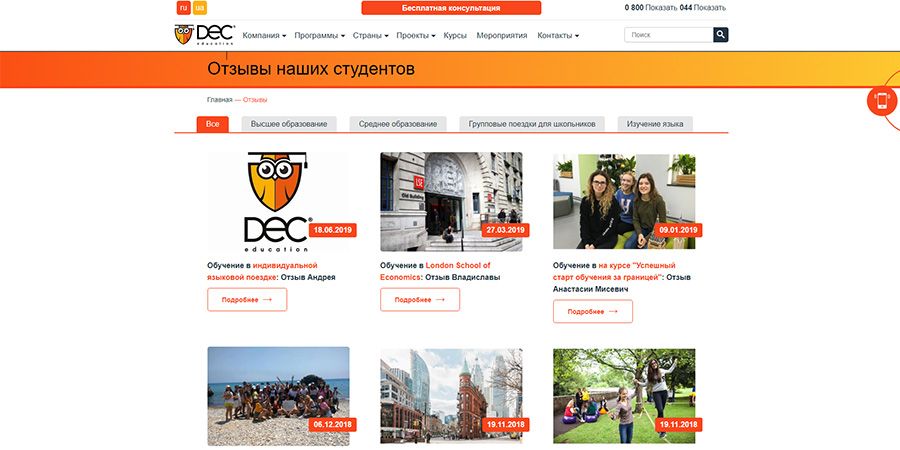The height and width of the screenshot is (450, 900).
Task: Click Подробнее under Andrey's review
Action: (247, 299)
